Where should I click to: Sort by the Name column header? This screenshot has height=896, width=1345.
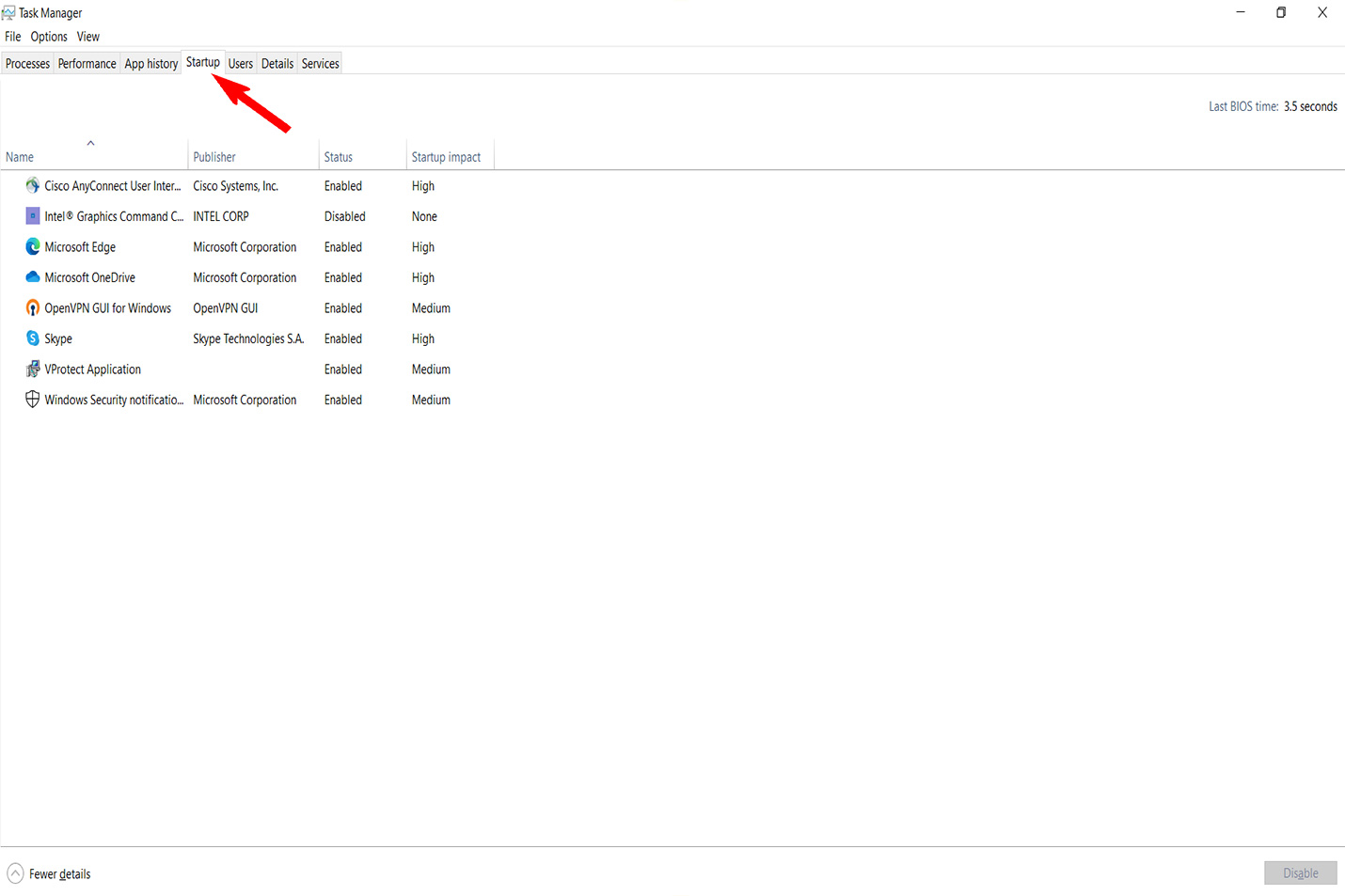click(x=94, y=154)
